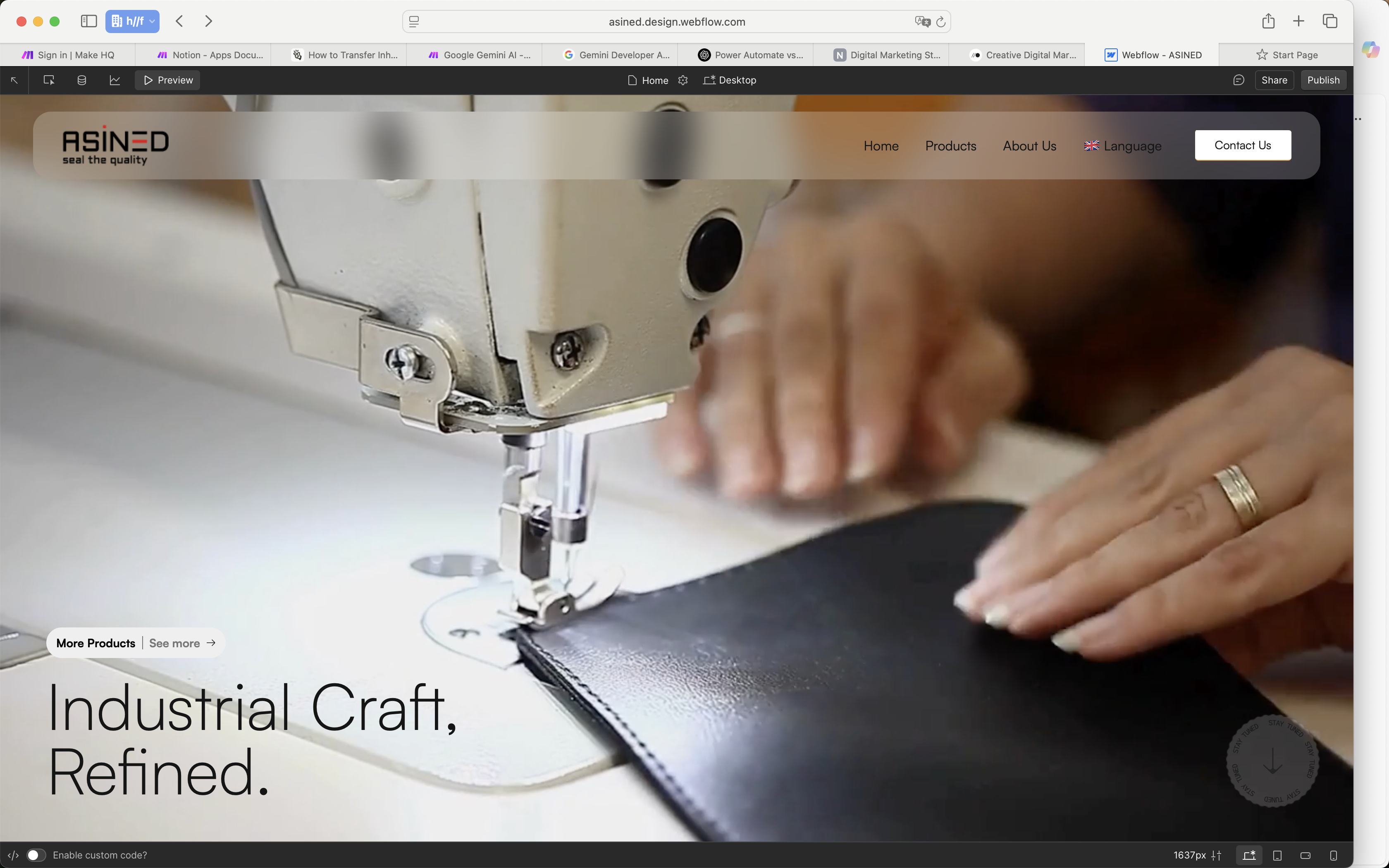The height and width of the screenshot is (868, 1389).
Task: Select the element selection pointer tool
Action: click(x=49, y=80)
